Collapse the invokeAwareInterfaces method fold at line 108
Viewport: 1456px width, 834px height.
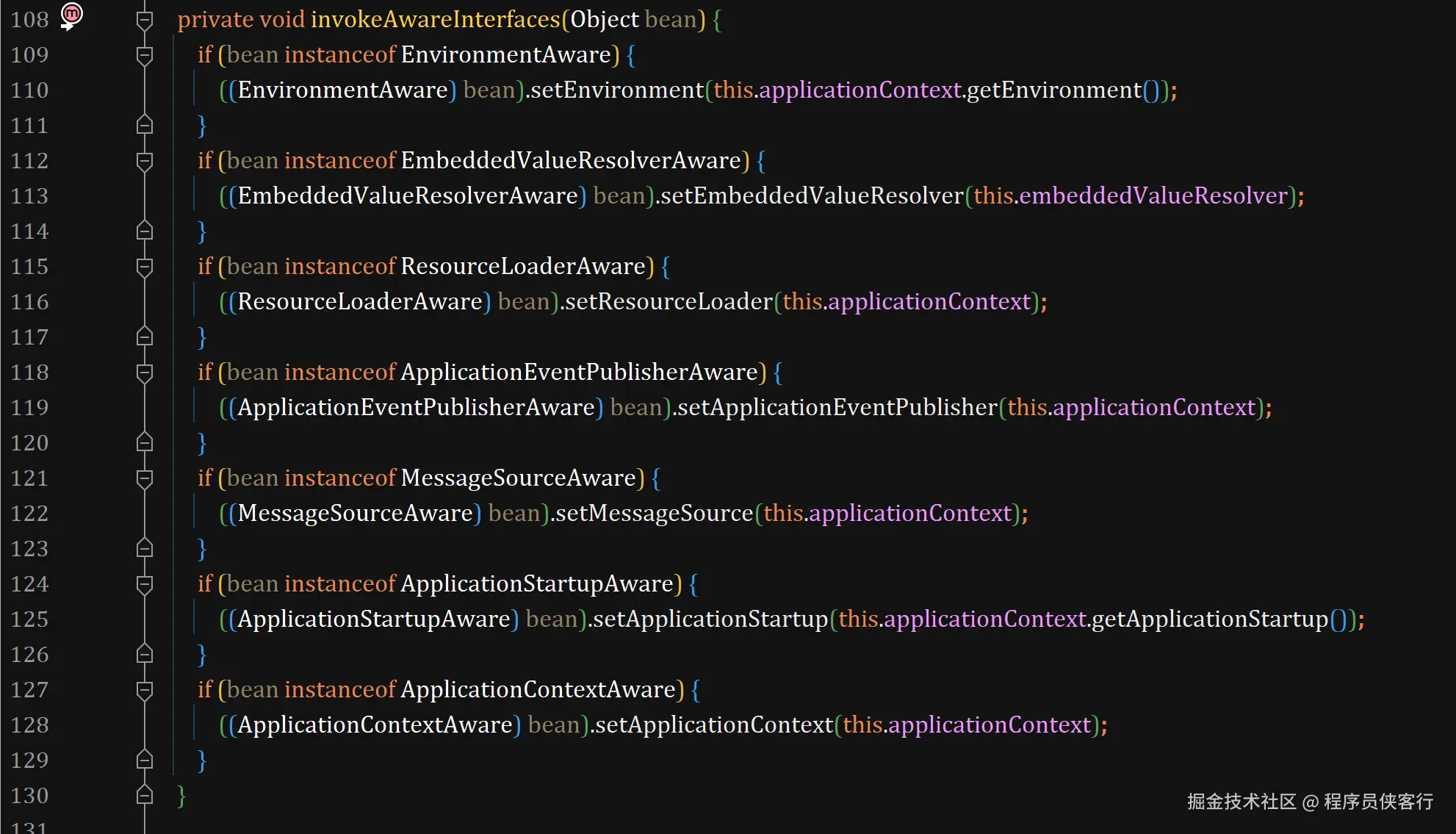(145, 20)
